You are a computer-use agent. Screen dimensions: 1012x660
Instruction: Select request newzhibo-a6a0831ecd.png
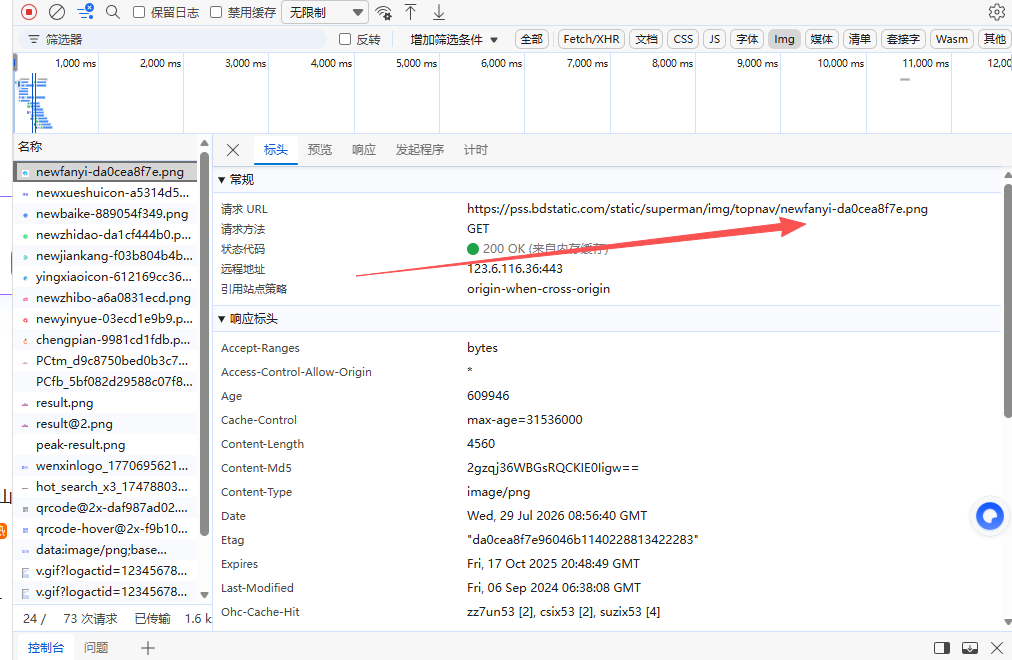point(105,297)
